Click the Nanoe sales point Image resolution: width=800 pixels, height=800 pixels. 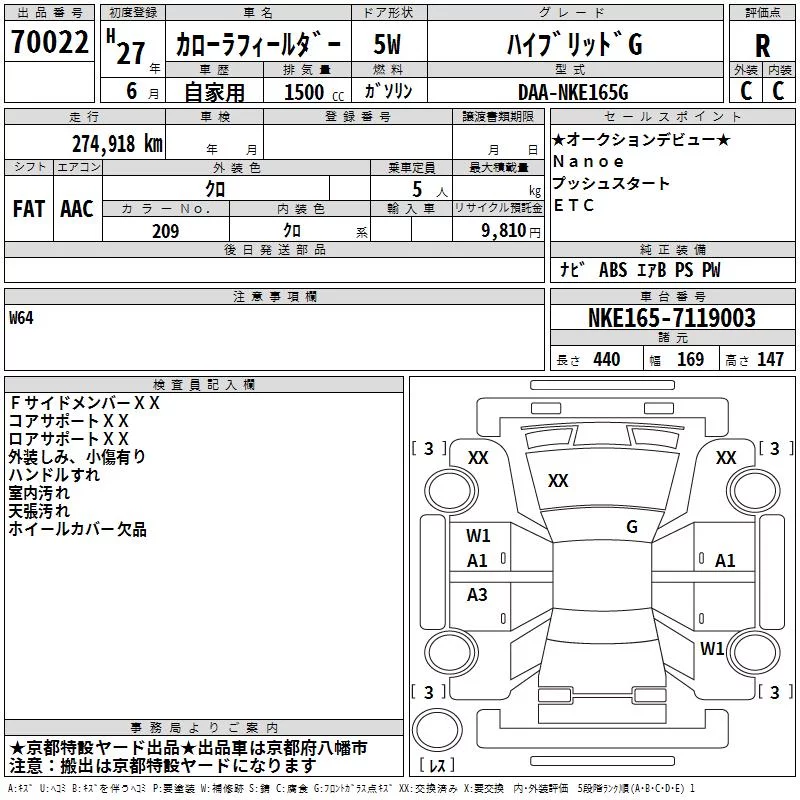tap(588, 162)
